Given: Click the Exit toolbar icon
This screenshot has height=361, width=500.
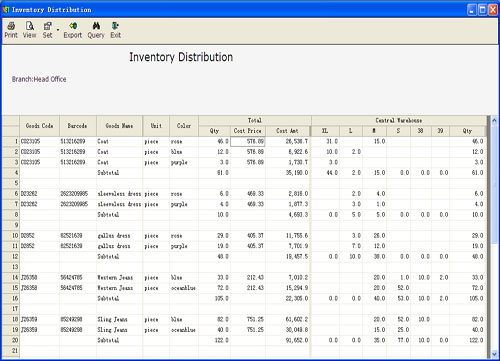Looking at the screenshot, I should coord(116,30).
